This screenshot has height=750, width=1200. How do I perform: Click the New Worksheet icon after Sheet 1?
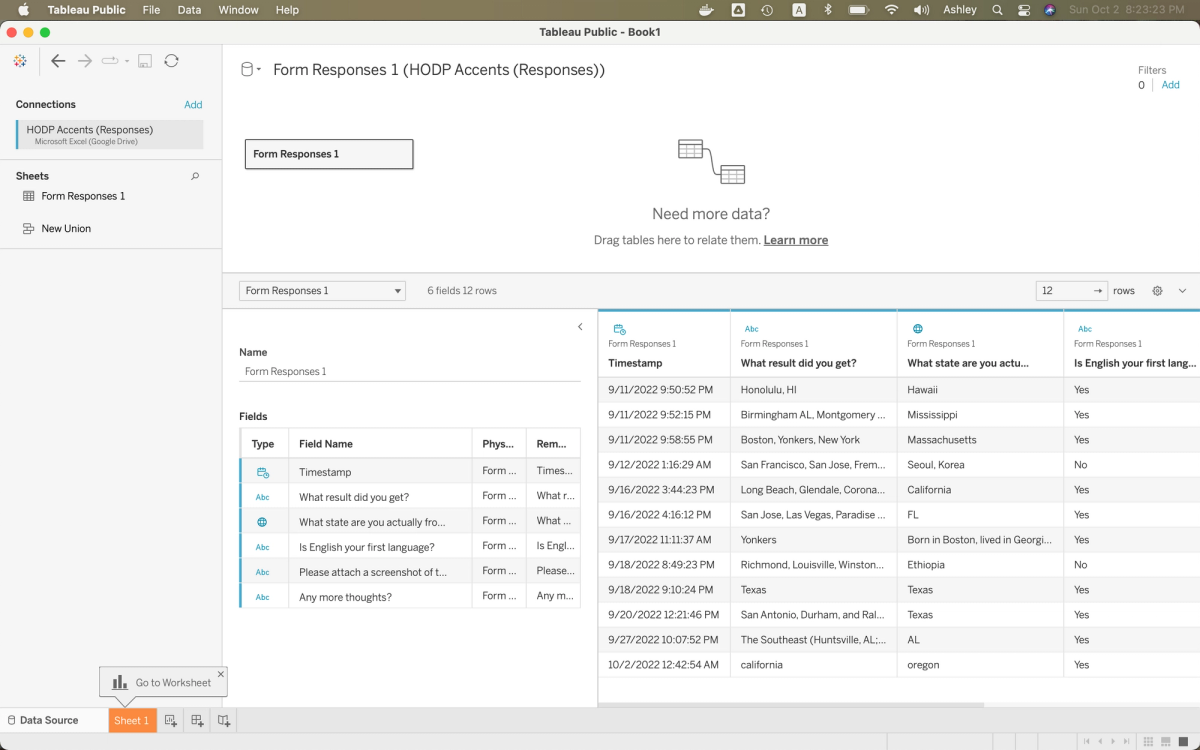coord(171,720)
